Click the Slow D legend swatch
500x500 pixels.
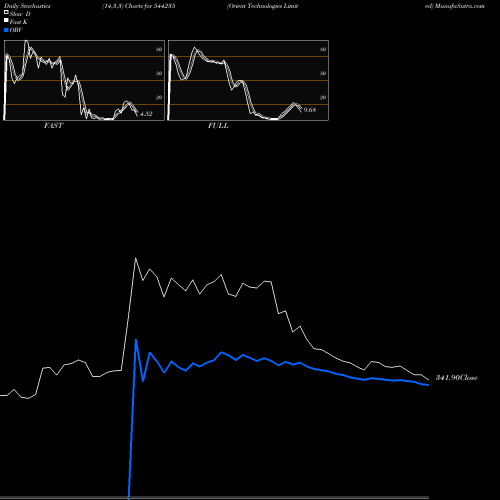(6, 13)
